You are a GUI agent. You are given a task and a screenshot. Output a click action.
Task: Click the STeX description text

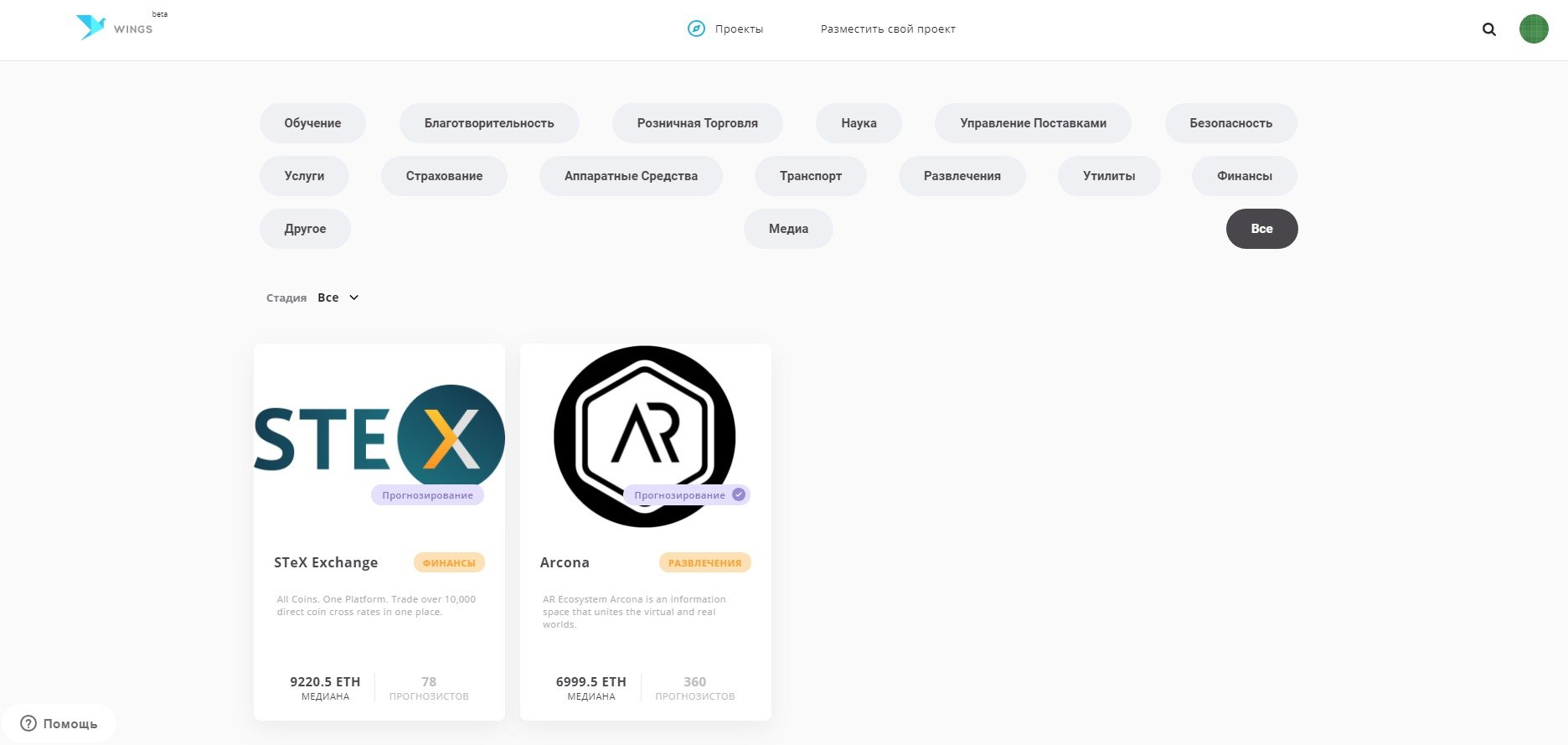[376, 605]
